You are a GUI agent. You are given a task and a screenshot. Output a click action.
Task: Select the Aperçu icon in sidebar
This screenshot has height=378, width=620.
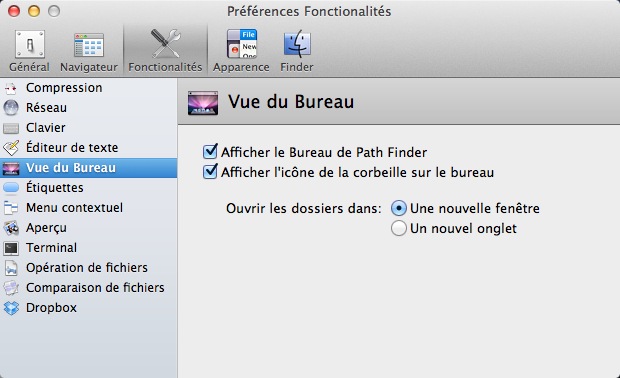(x=11, y=228)
